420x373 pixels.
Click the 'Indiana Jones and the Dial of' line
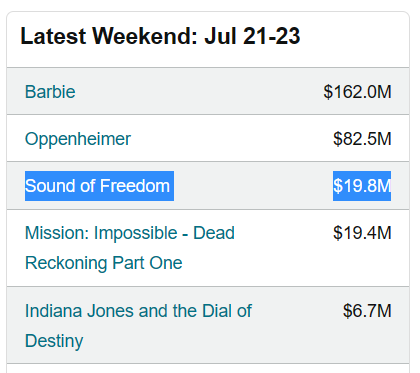click(138, 311)
